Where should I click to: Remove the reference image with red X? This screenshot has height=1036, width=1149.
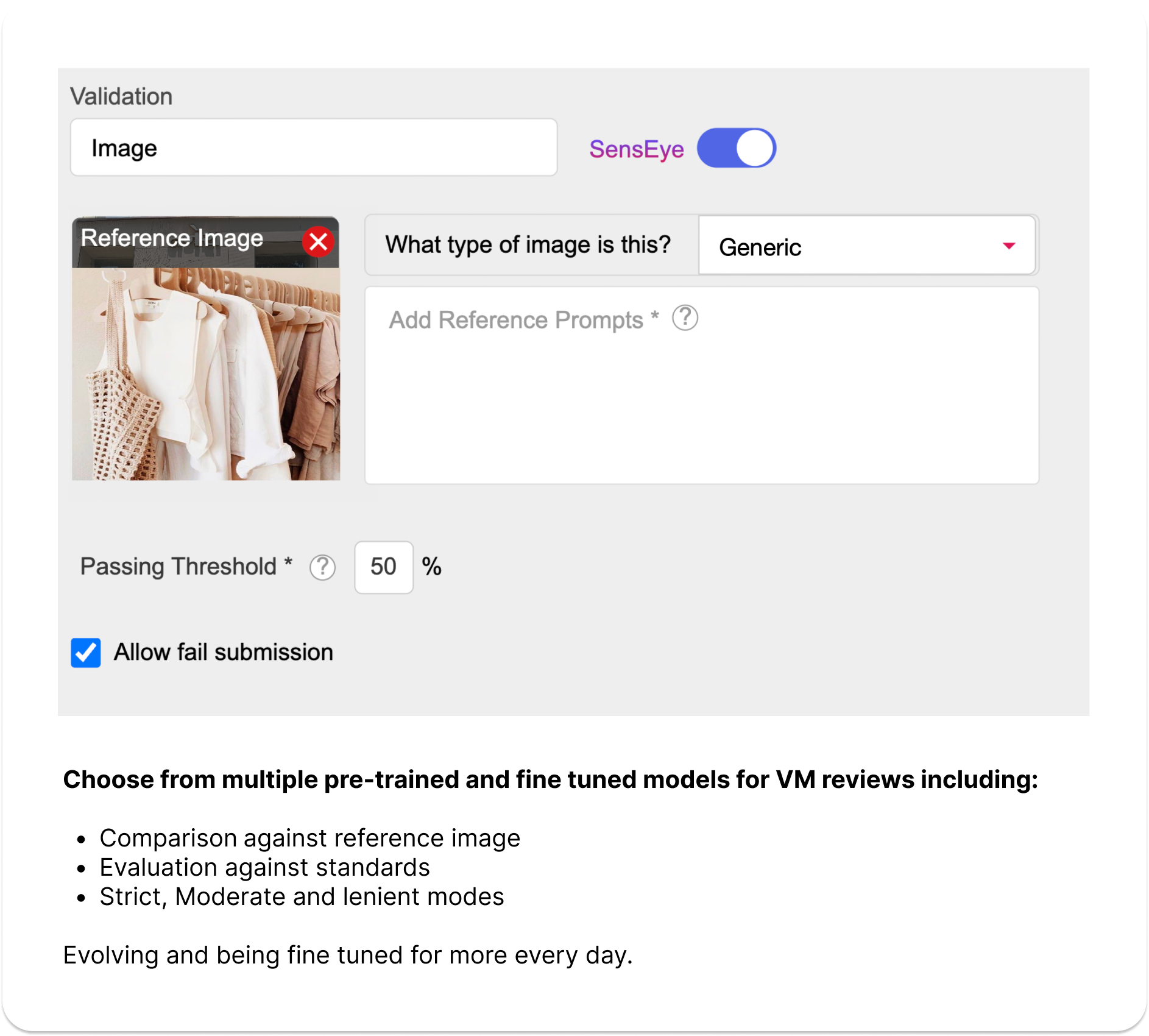coord(318,242)
